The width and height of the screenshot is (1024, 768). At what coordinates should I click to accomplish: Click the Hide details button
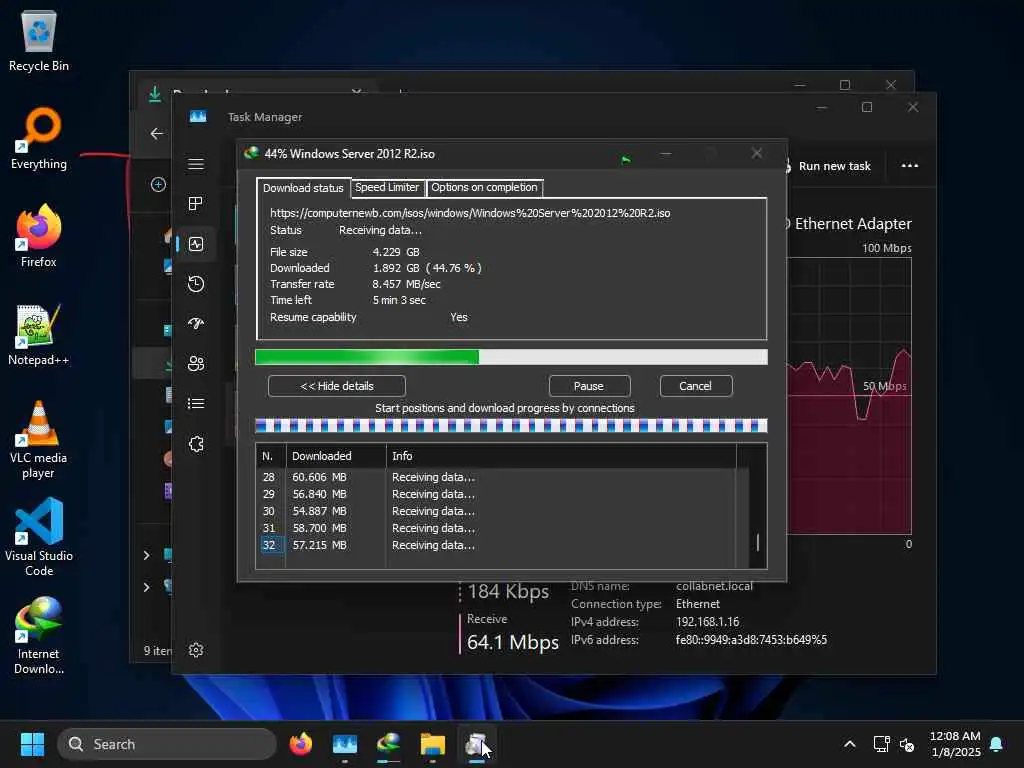click(337, 386)
